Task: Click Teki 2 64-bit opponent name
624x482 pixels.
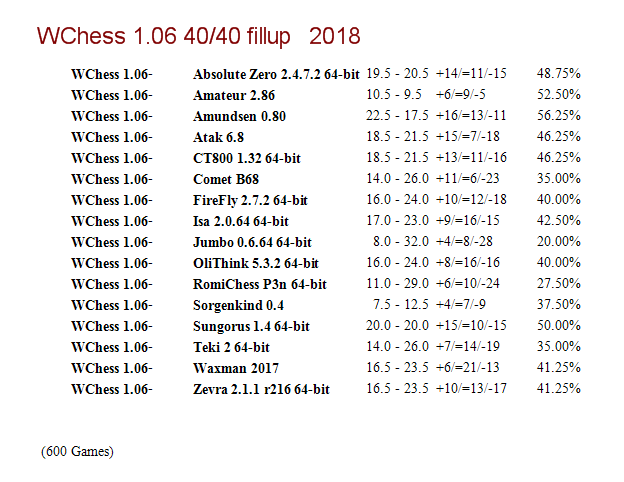Action: (231, 347)
